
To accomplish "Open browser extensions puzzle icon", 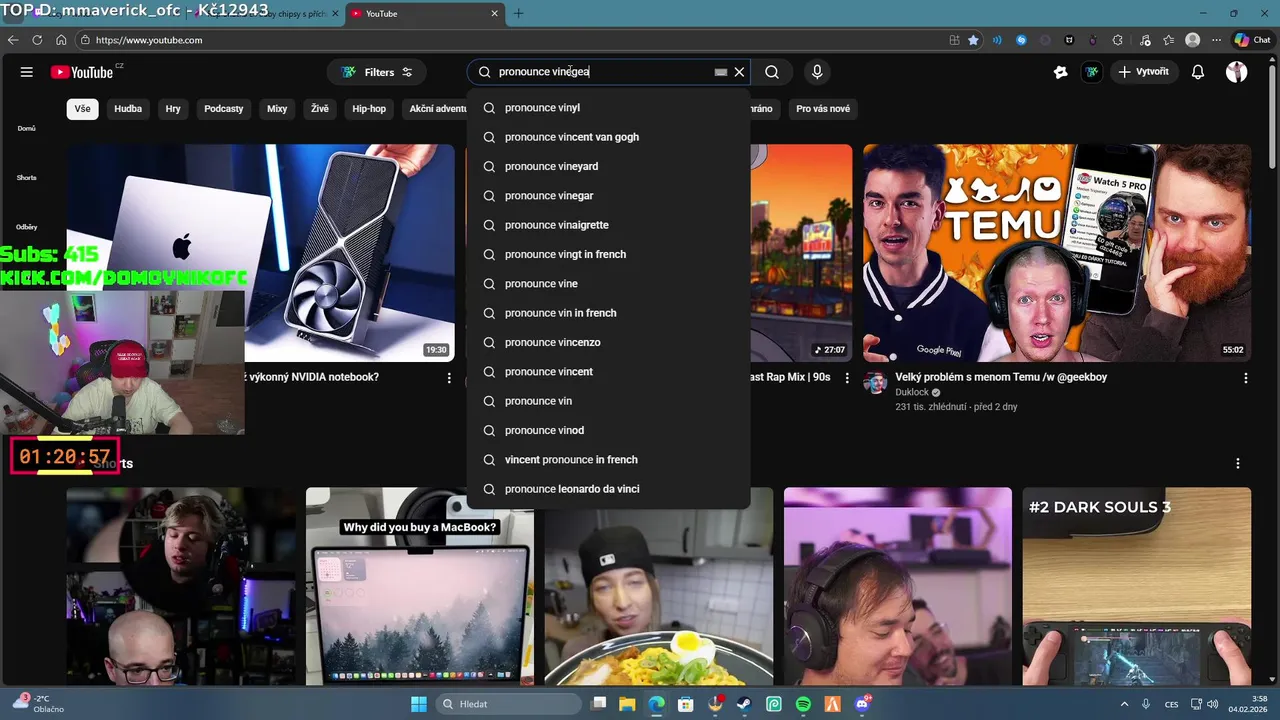I will [1117, 40].
